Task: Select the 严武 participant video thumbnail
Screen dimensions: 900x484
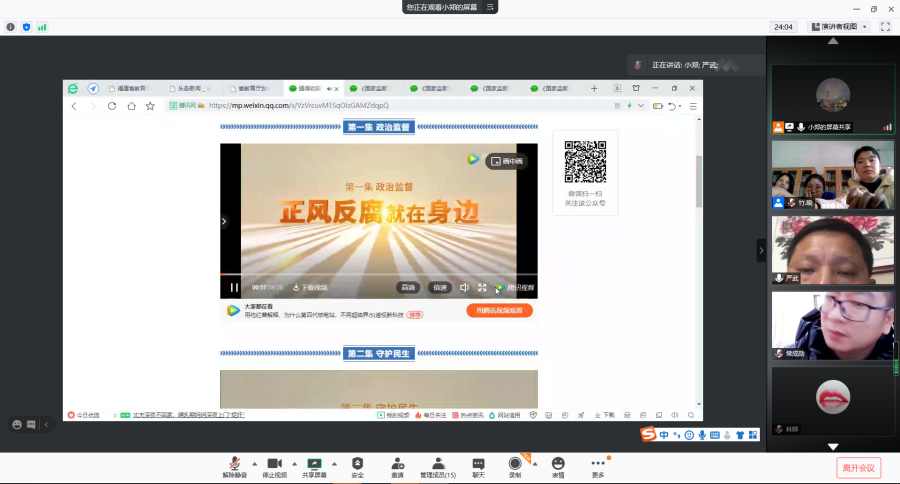Action: [x=833, y=250]
